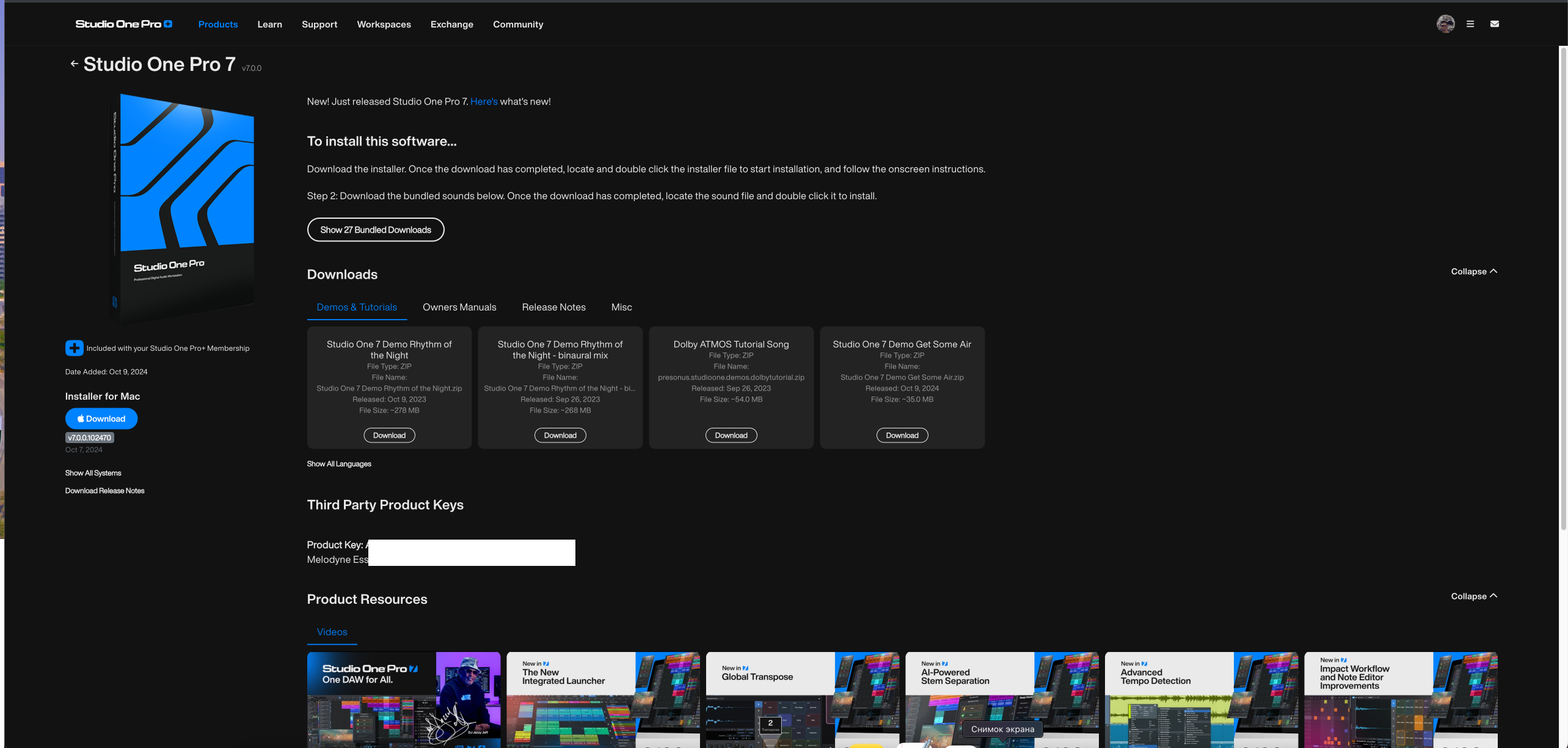Switch to the Release Notes tab

[x=553, y=307]
